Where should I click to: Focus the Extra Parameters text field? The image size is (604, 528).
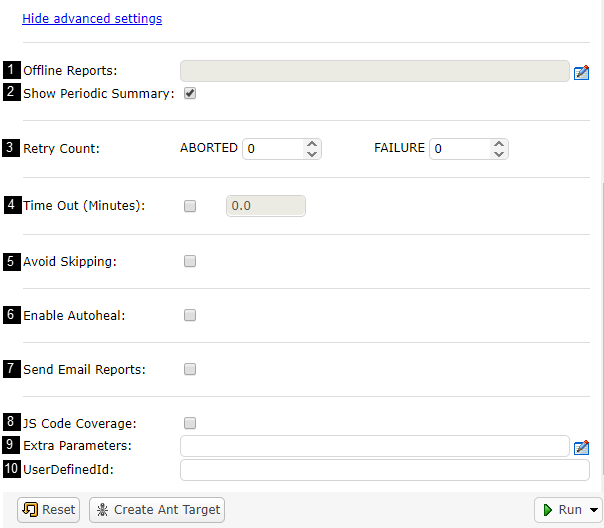pyautogui.click(x=374, y=446)
